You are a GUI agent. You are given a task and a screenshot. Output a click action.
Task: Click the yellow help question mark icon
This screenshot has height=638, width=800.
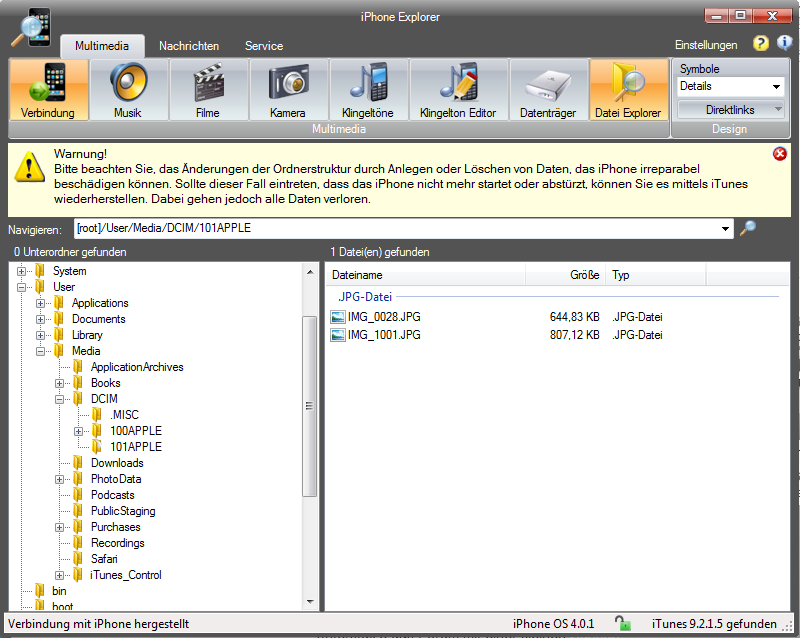761,44
